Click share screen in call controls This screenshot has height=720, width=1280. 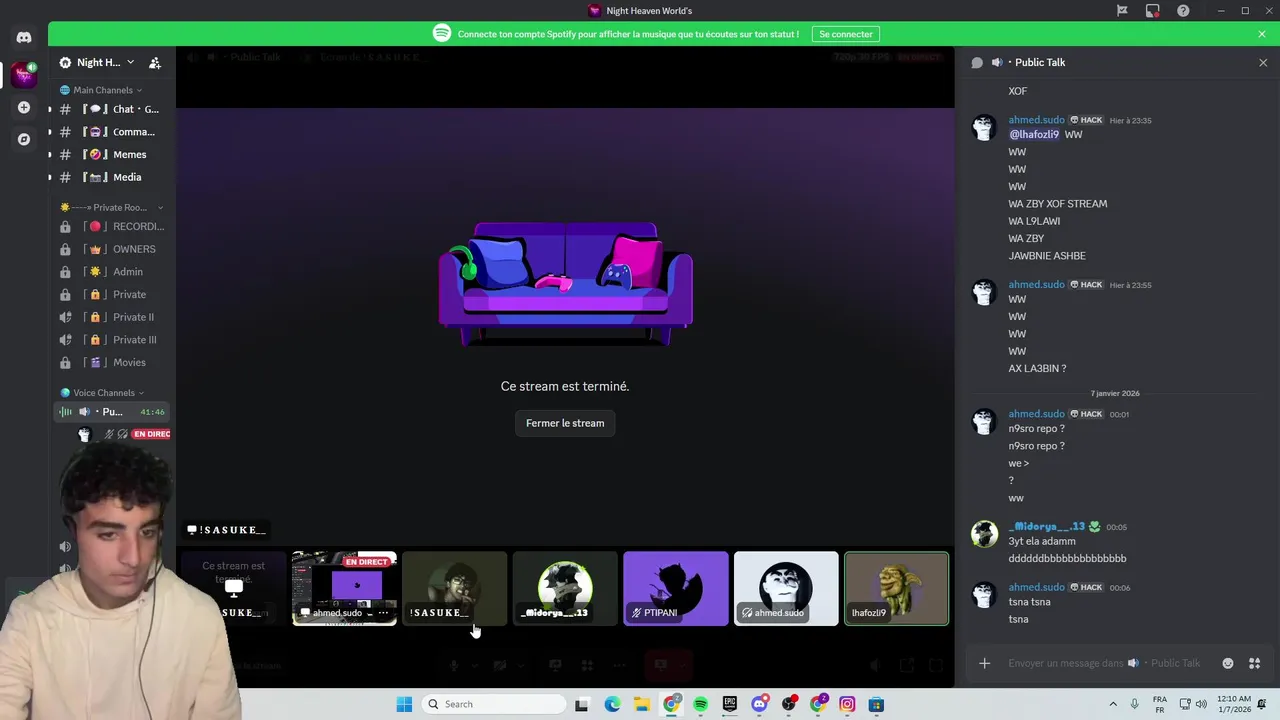coord(555,665)
